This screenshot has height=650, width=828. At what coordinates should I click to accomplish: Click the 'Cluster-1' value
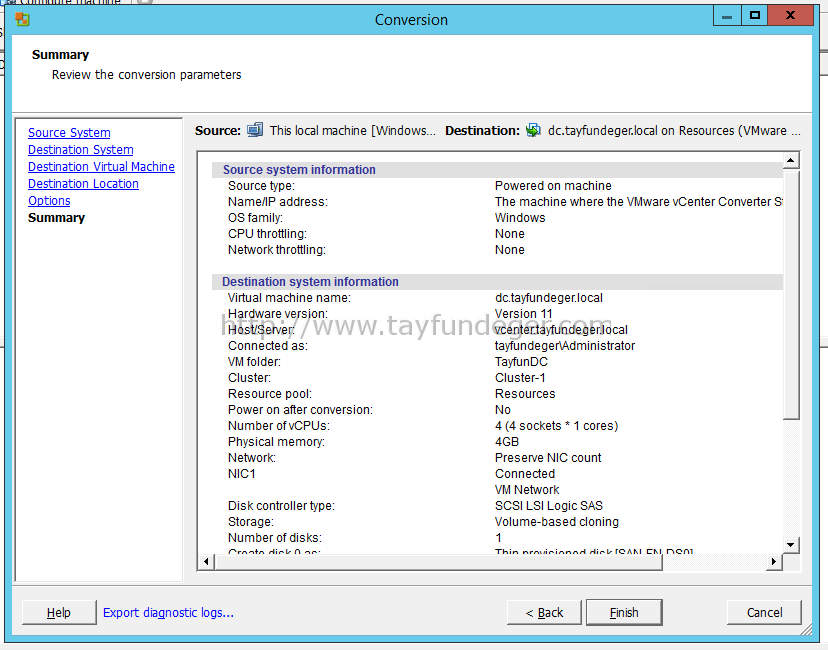tap(520, 378)
